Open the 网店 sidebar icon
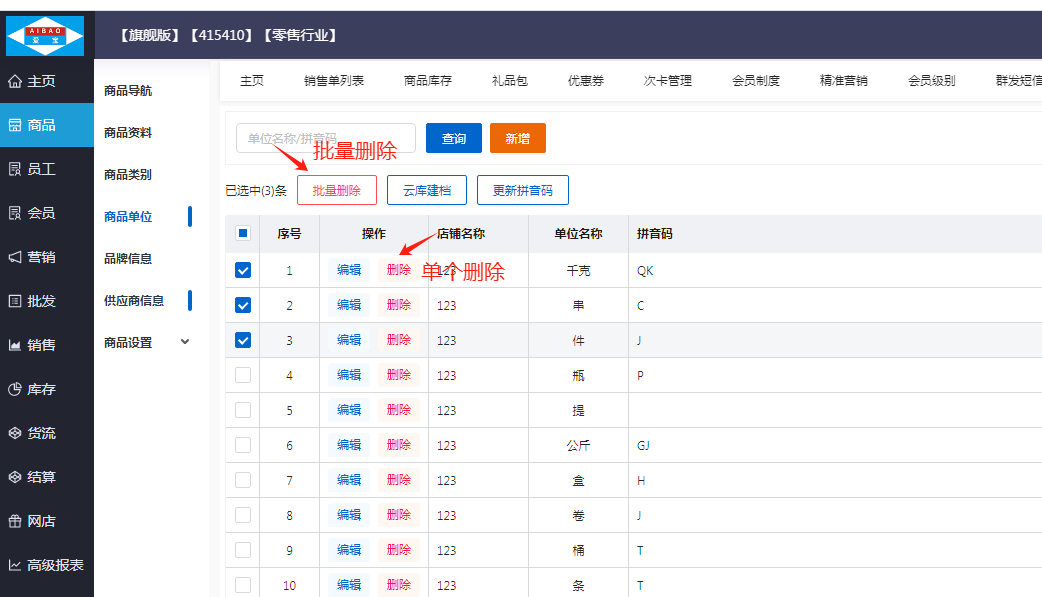The height and width of the screenshot is (597, 1042). (x=15, y=522)
